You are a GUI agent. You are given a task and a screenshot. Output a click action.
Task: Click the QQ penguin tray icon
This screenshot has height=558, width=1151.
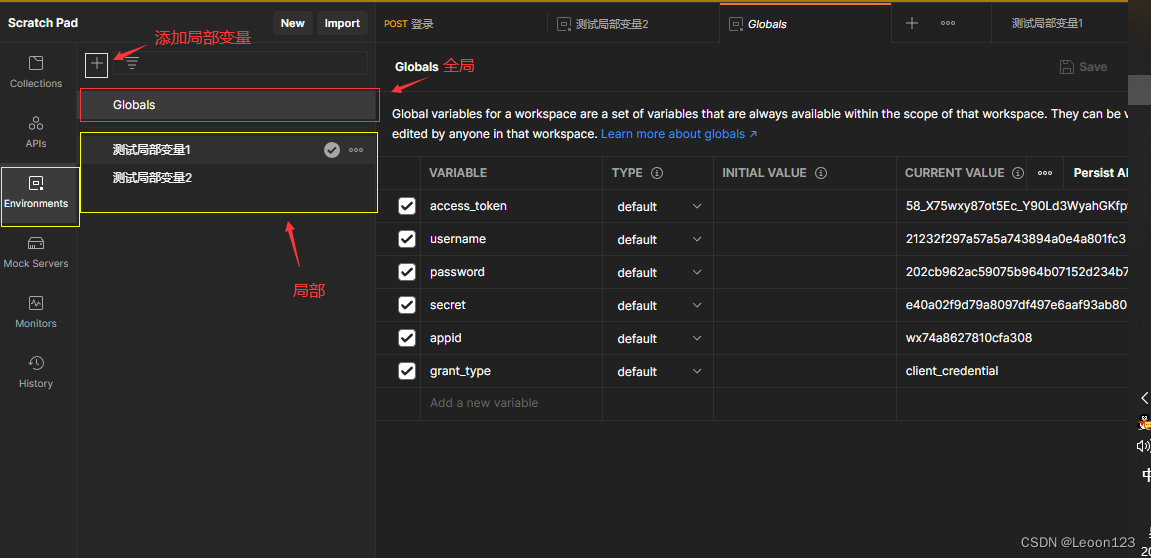click(1144, 422)
